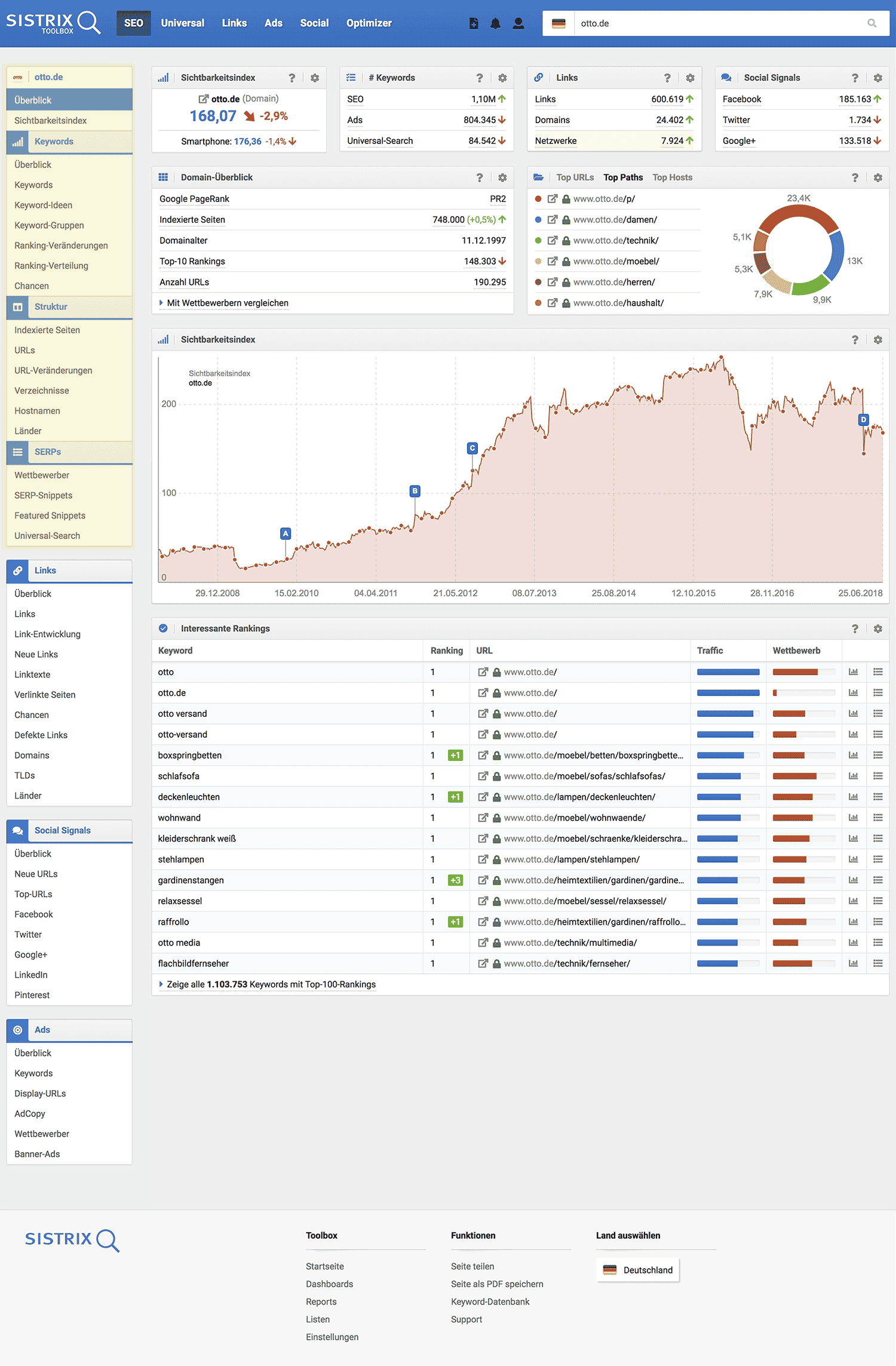This screenshot has height=1366, width=896.
Task: Click Keywords section icon in sidebar
Action: click(17, 142)
